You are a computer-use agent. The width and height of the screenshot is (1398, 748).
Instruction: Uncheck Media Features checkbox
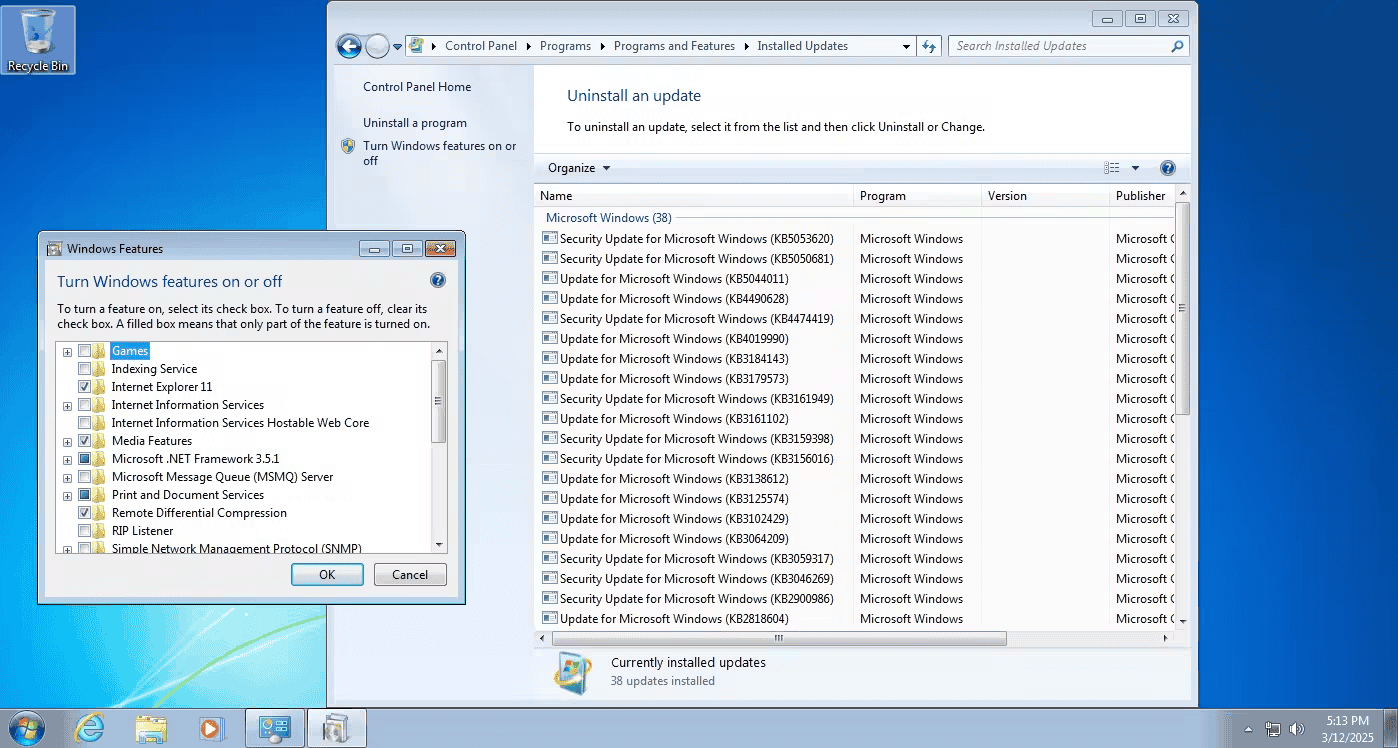[x=84, y=441]
